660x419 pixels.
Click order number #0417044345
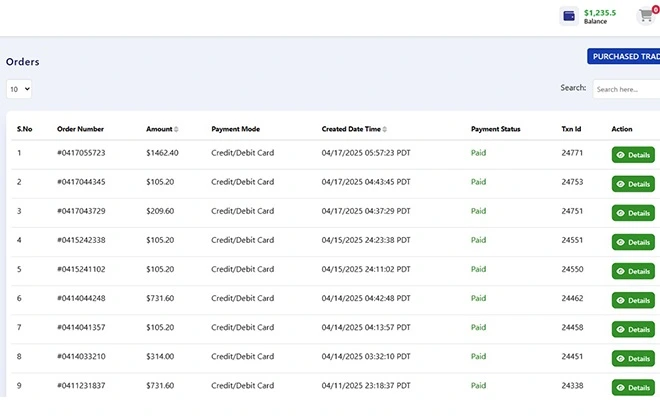(x=81, y=182)
